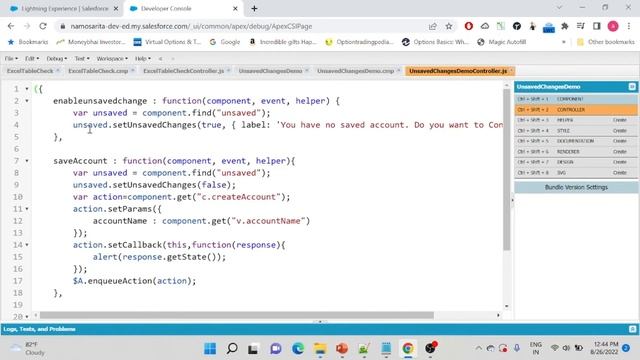Open the Chrome three-dot menu

pyautogui.click(x=629, y=26)
